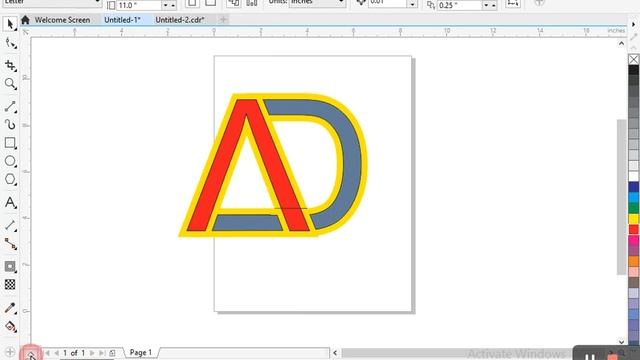
Task: Adjust the 0.25" duplicate distance spinner
Action: tap(490, 5)
